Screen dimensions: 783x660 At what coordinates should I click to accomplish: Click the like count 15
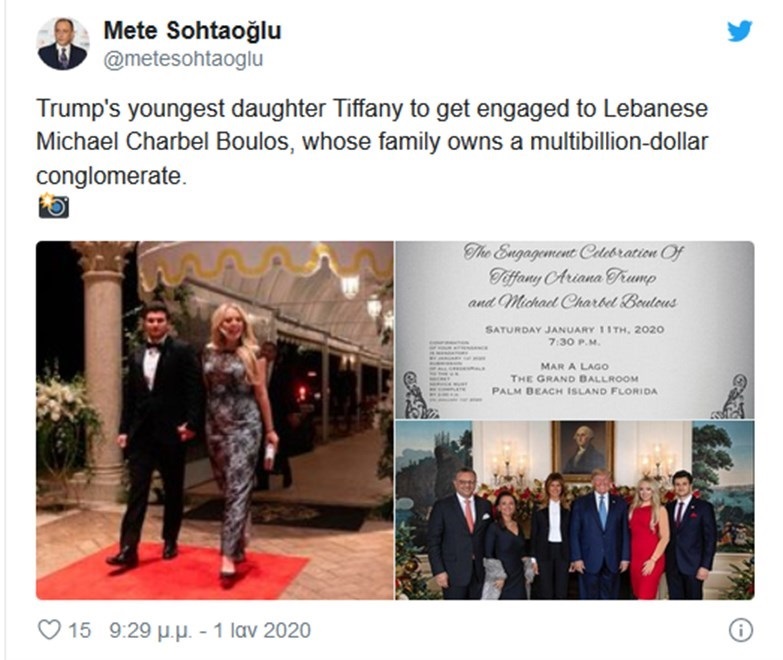tap(81, 630)
